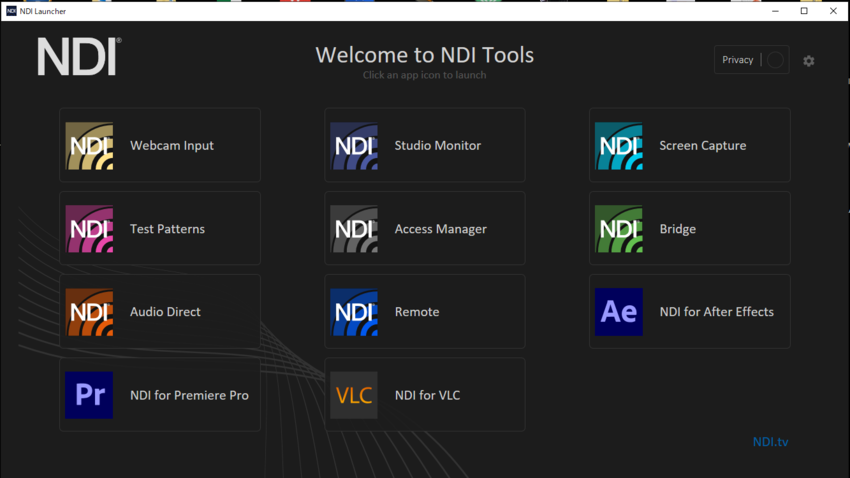Click the Studio Monitor label
This screenshot has height=478, width=850.
[437, 146]
